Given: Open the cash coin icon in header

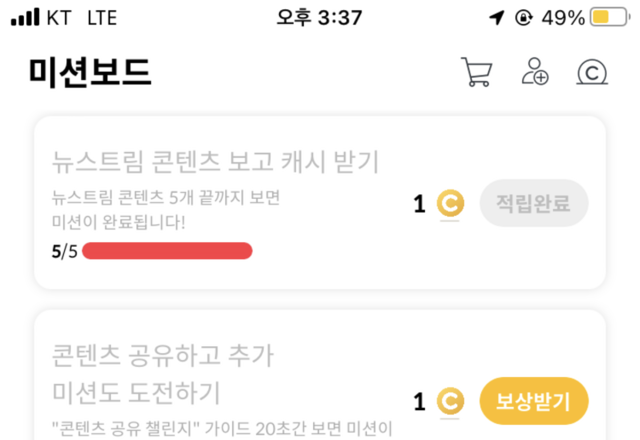Looking at the screenshot, I should click(x=593, y=72).
